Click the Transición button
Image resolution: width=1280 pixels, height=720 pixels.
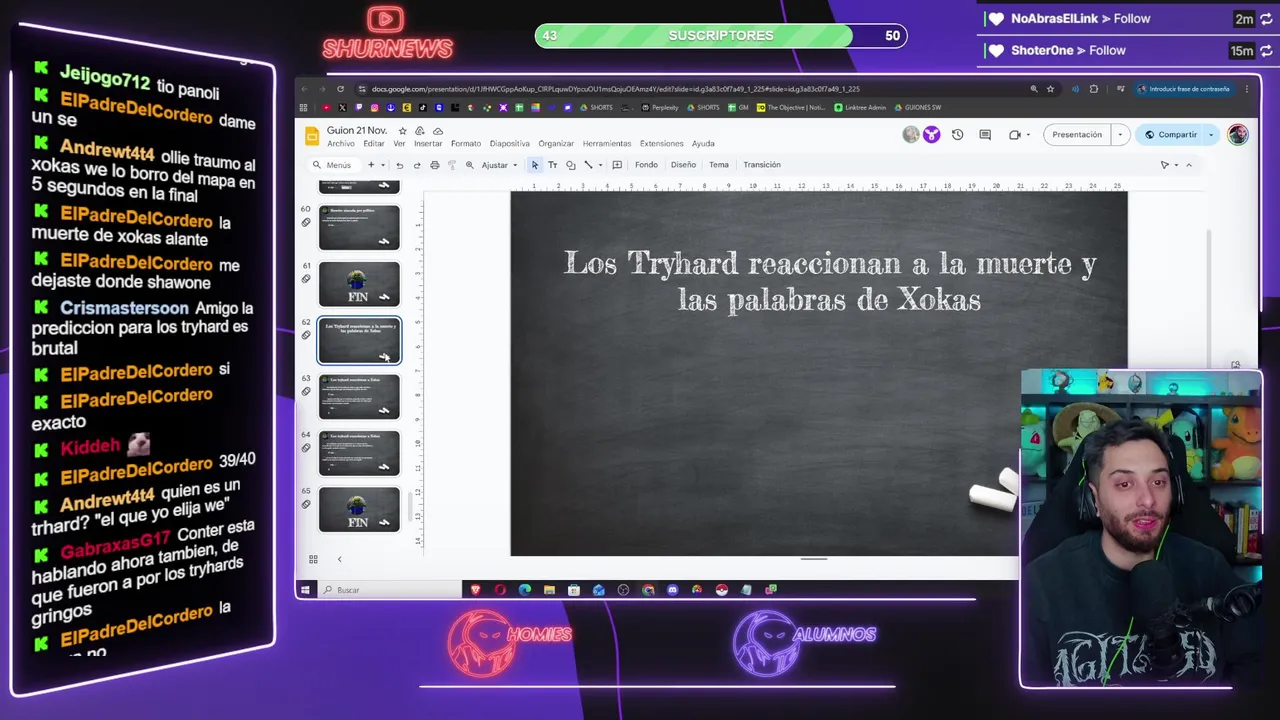tap(762, 165)
